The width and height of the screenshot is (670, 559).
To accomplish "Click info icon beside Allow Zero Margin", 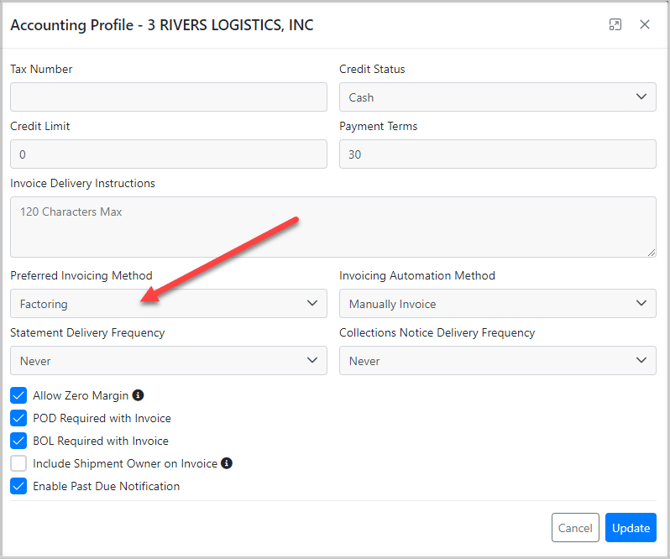I will (x=138, y=396).
